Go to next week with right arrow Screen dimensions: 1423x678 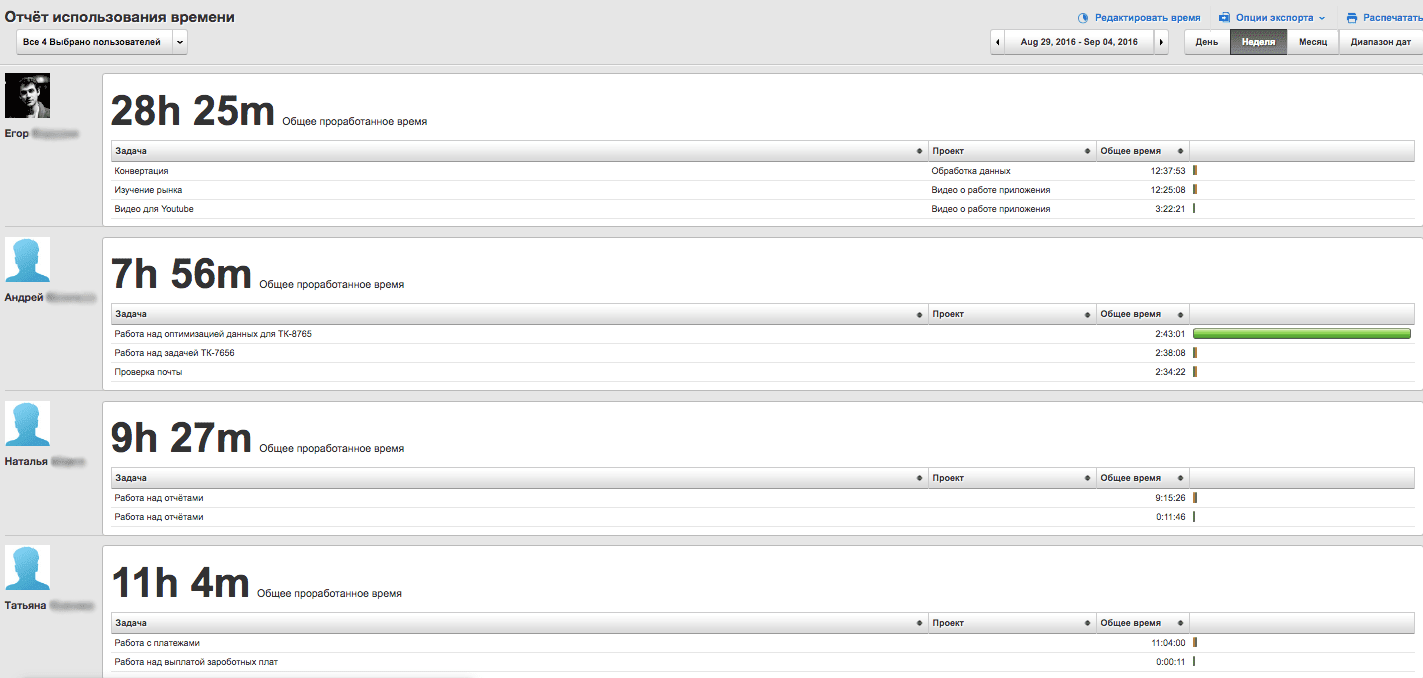pyautogui.click(x=1161, y=42)
